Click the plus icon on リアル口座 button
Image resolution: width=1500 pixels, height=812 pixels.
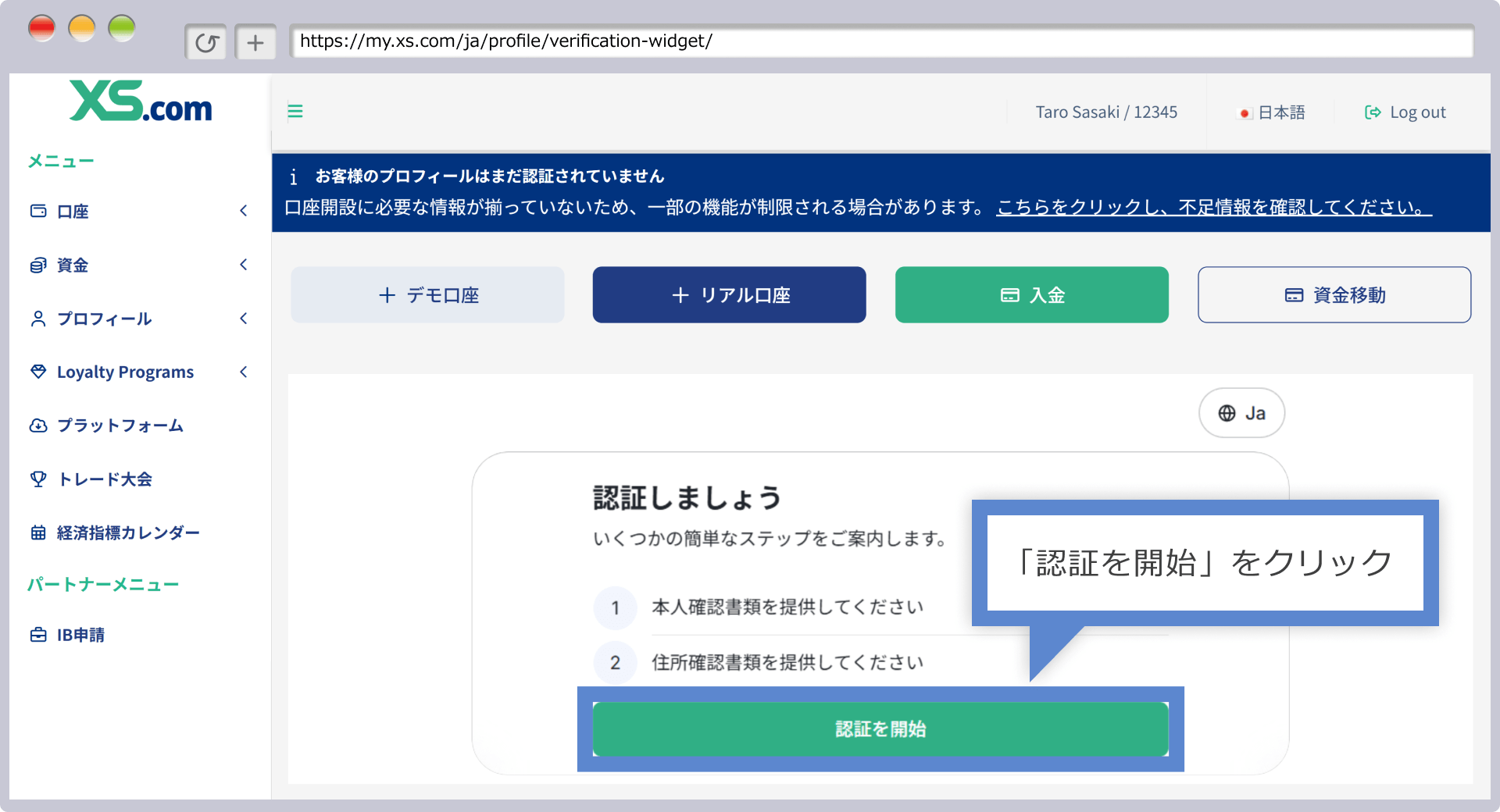coord(680,295)
